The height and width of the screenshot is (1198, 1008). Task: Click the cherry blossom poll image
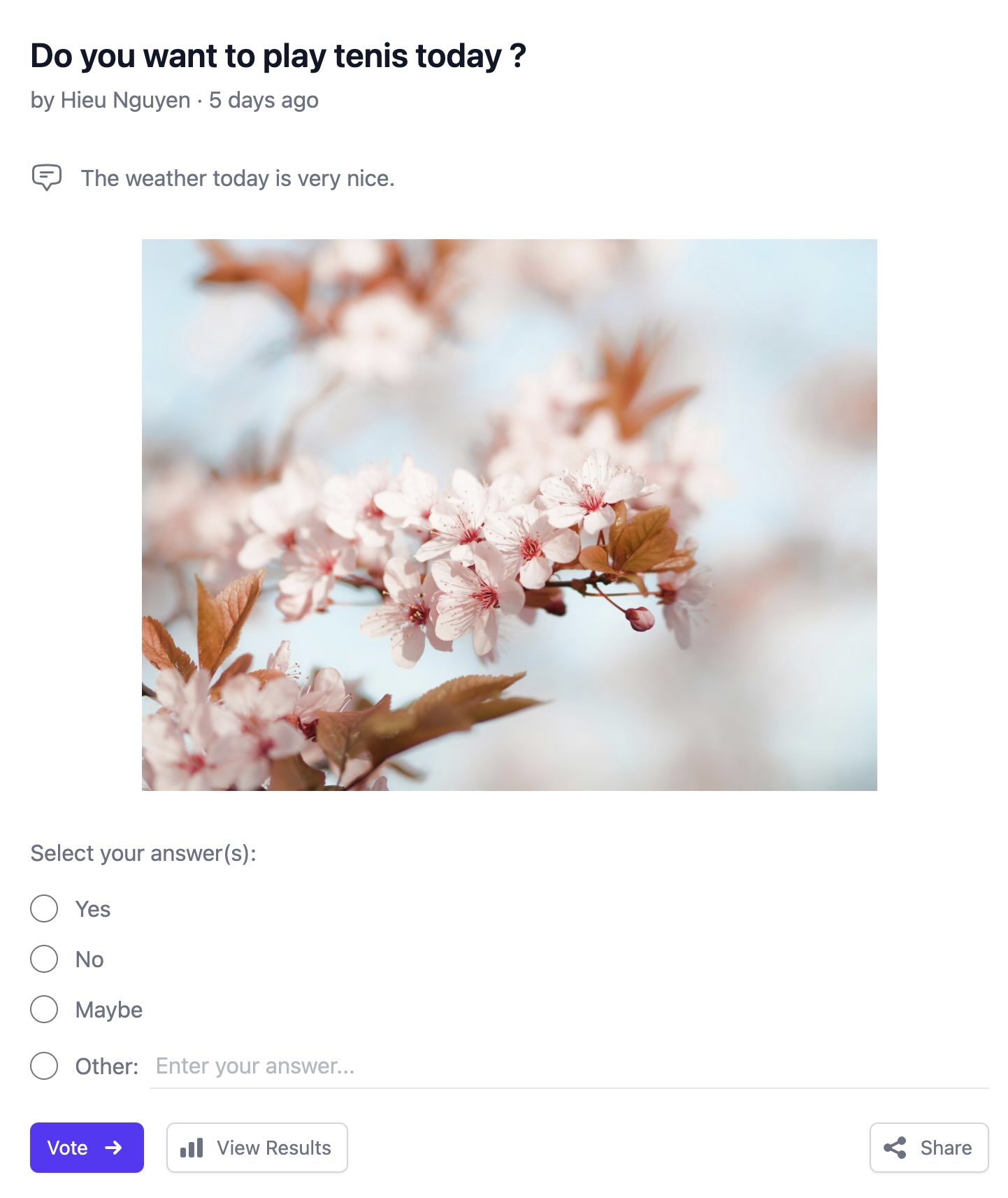(x=510, y=515)
